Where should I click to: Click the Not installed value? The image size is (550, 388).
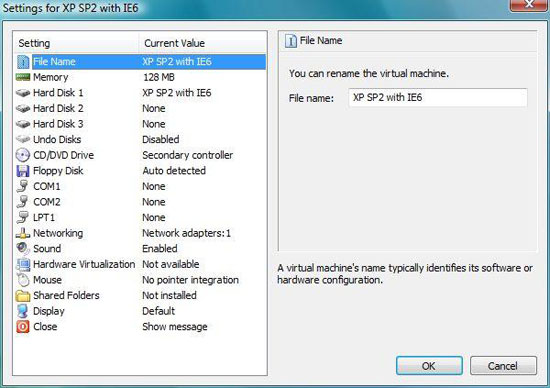point(169,295)
